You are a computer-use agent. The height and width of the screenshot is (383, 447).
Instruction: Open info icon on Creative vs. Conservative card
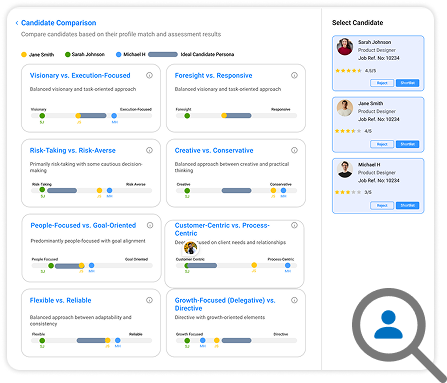(x=294, y=150)
